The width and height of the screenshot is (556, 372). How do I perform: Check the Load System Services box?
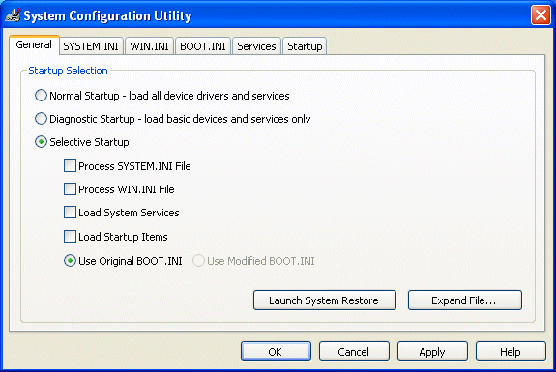point(70,212)
